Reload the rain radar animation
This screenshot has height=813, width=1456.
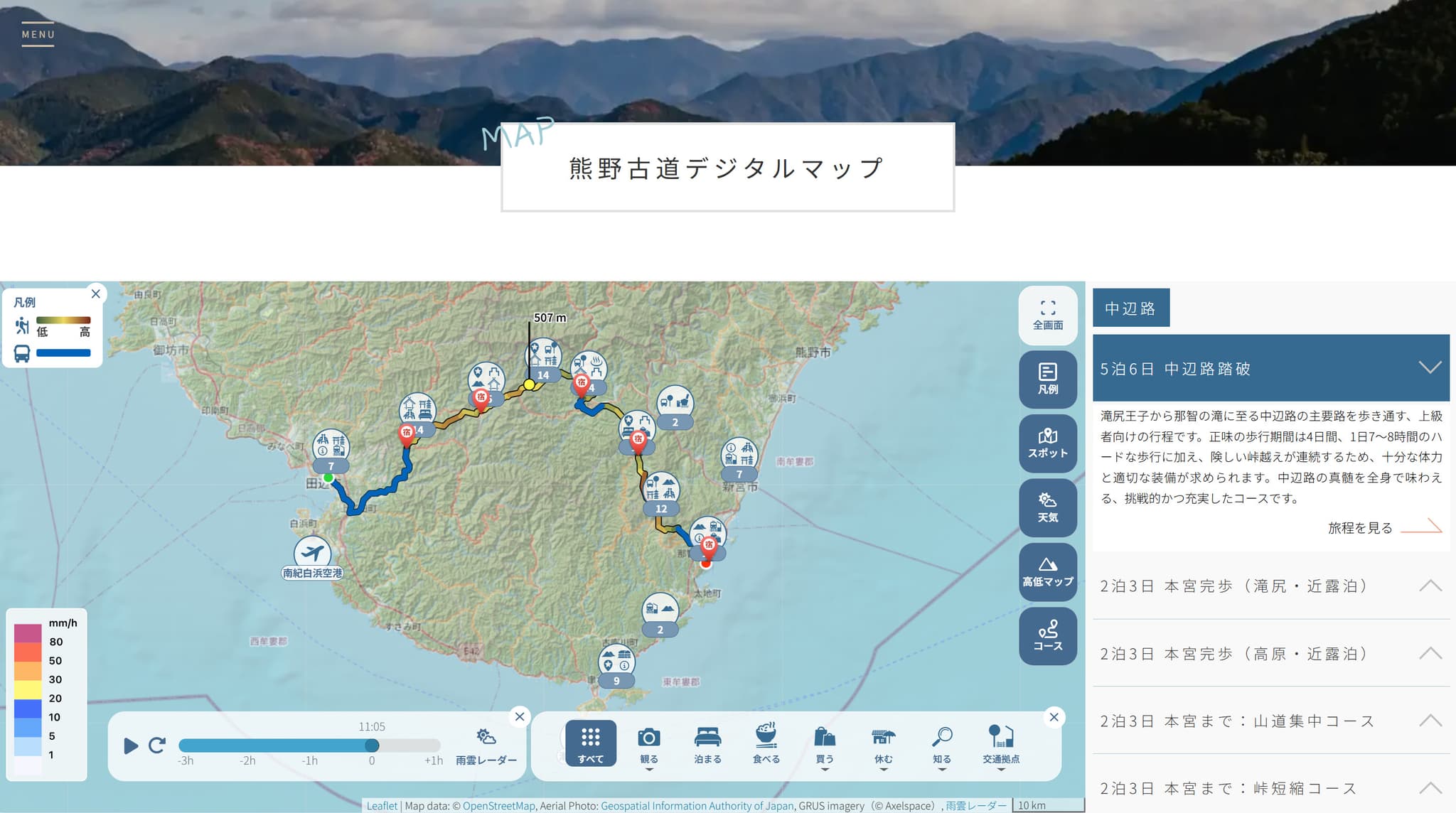coord(157,745)
